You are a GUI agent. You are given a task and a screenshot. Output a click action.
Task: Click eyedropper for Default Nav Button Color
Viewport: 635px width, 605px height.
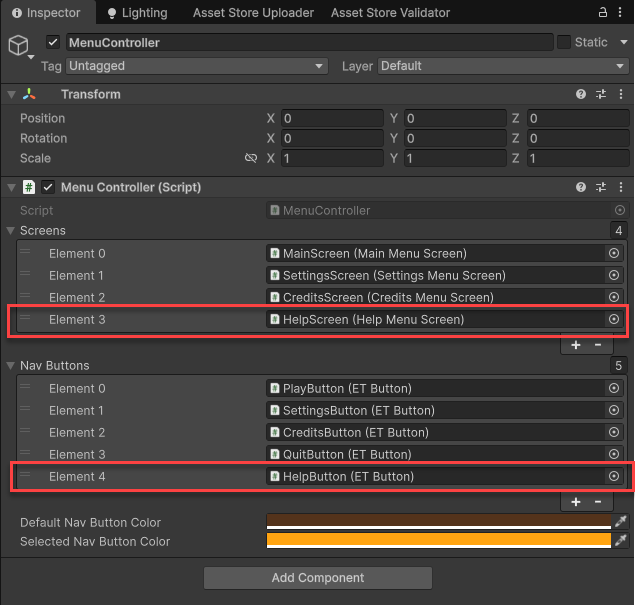620,522
